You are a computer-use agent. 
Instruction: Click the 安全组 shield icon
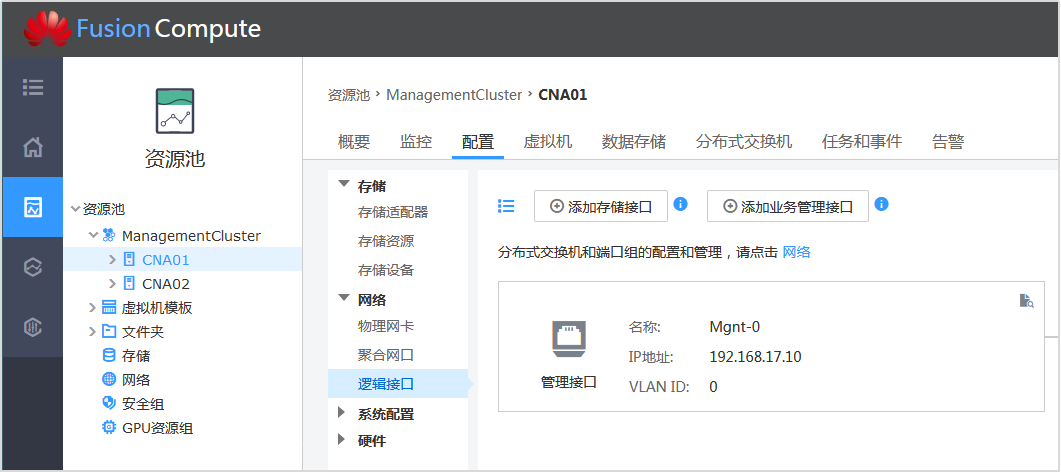pyautogui.click(x=108, y=404)
